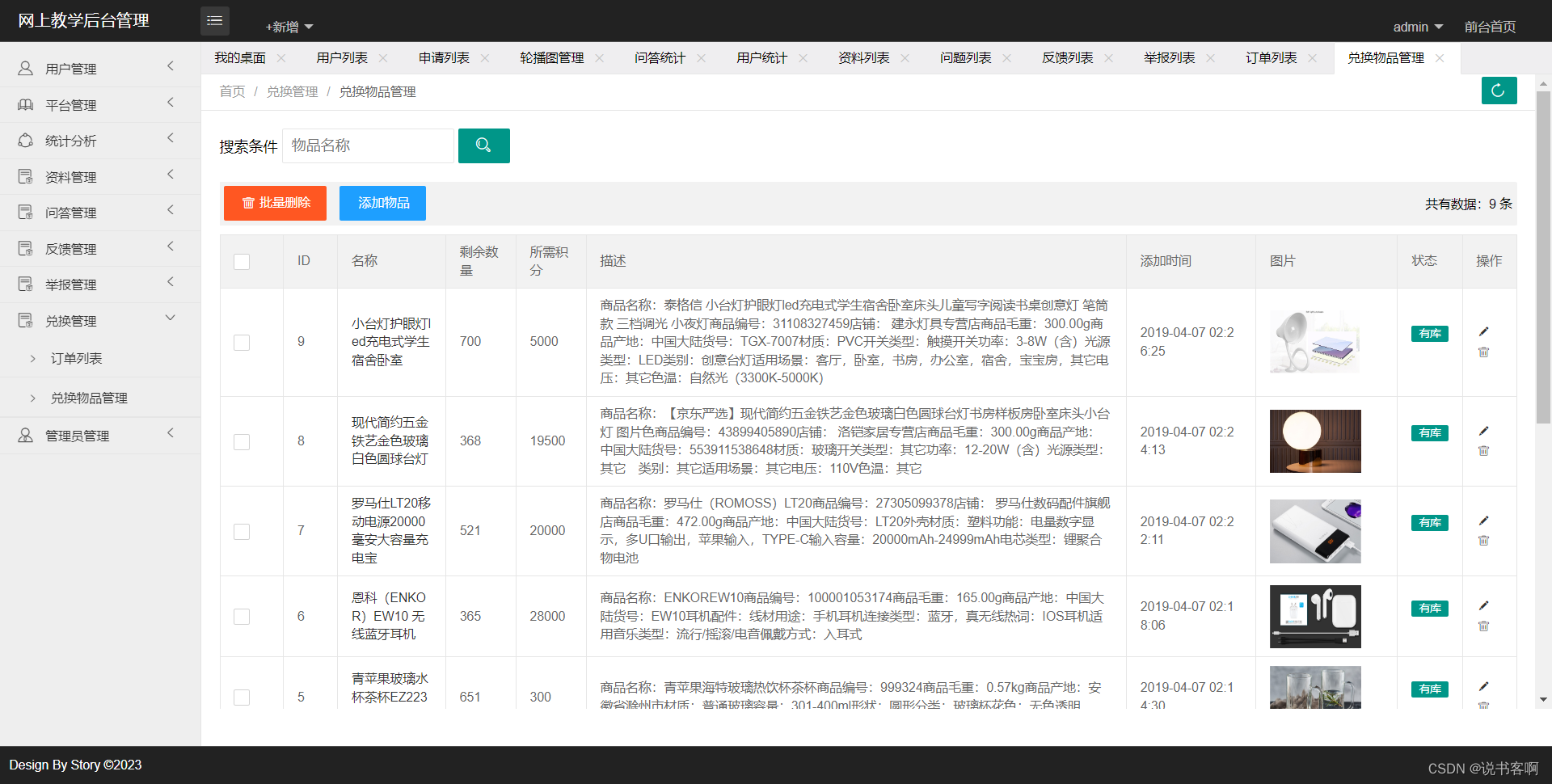The width and height of the screenshot is (1552, 784).
Task: Click the 用户管理 person icon
Action: click(26, 69)
